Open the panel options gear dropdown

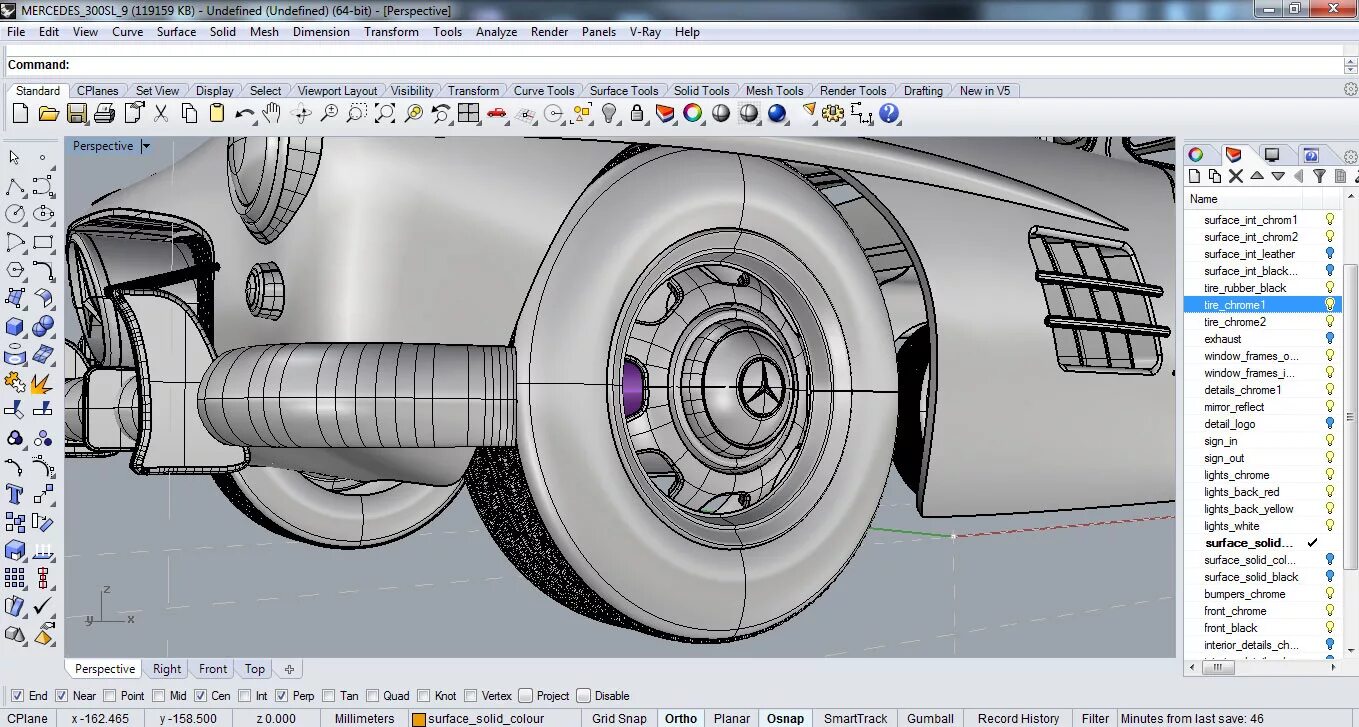[x=1351, y=156]
